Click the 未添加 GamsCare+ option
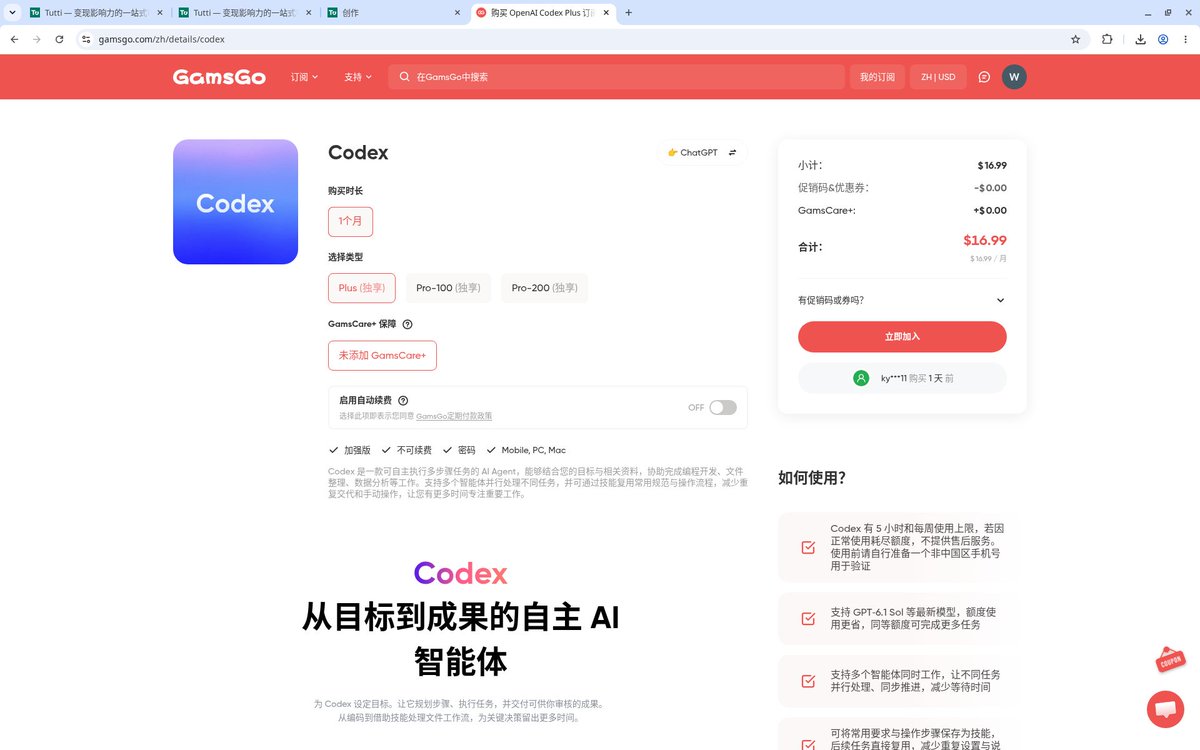The image size is (1200, 750). (x=382, y=355)
